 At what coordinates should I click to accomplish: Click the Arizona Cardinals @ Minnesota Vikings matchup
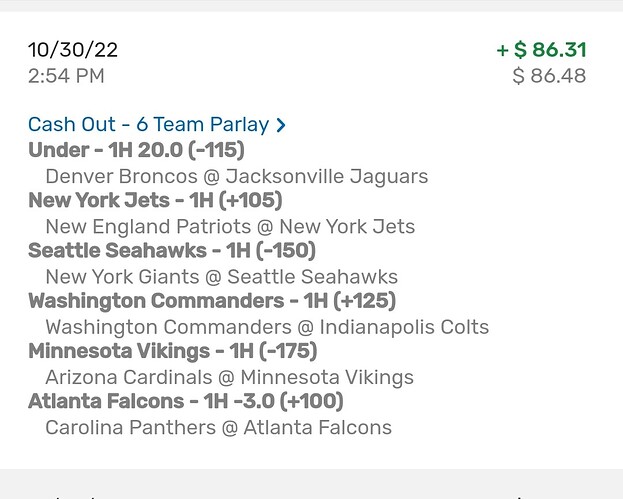[x=229, y=377]
